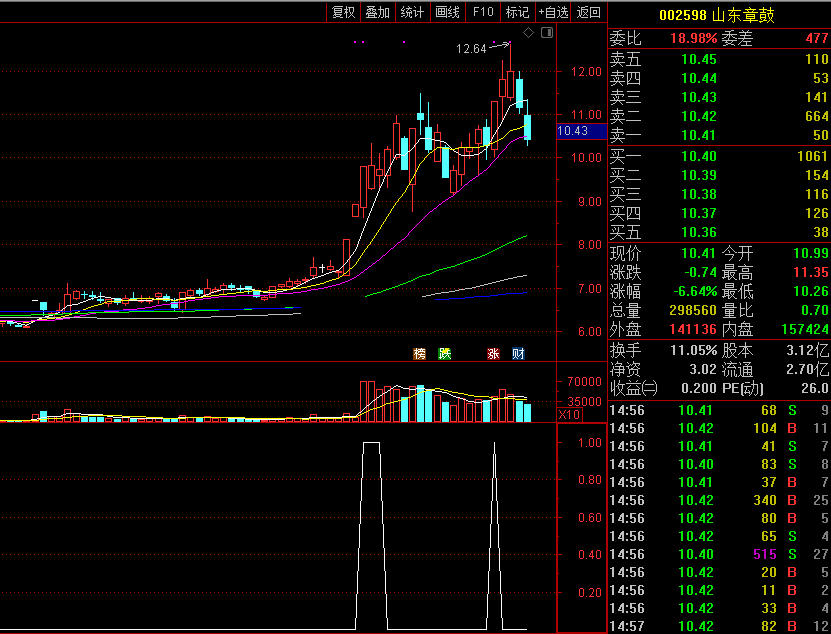Screen dimensions: 831x634
Task: Click the 委比 value 18.98%
Action: tap(693, 38)
